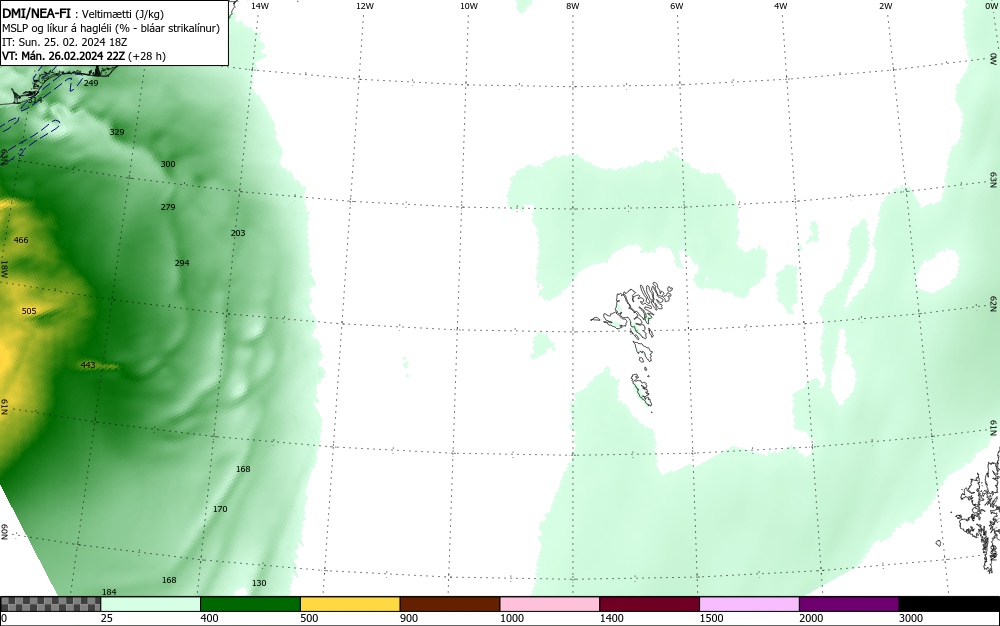Click the '18W' longitude label
1000x626 pixels.
click(4, 268)
